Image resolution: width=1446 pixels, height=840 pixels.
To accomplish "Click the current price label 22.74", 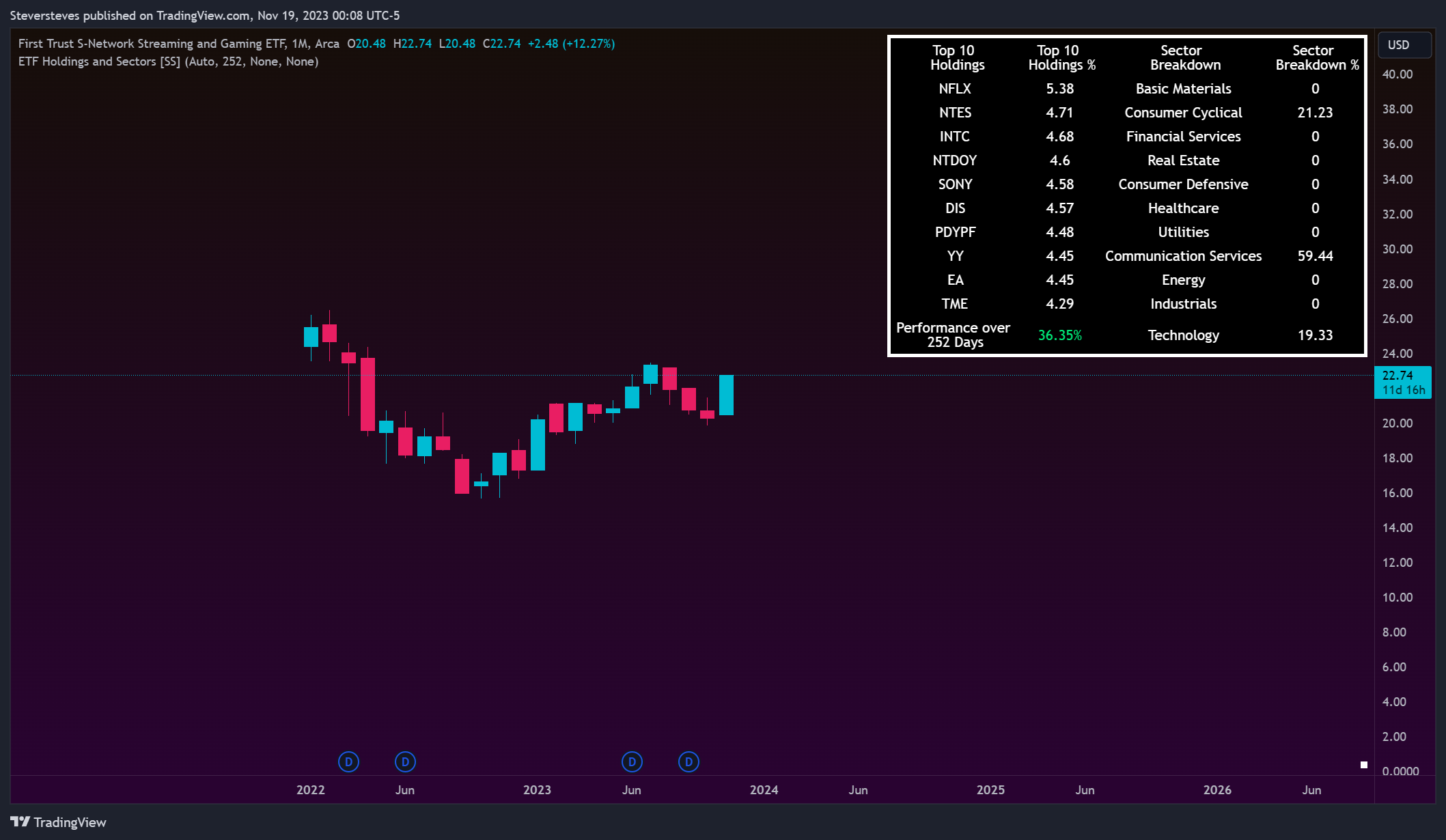I will (x=1402, y=382).
